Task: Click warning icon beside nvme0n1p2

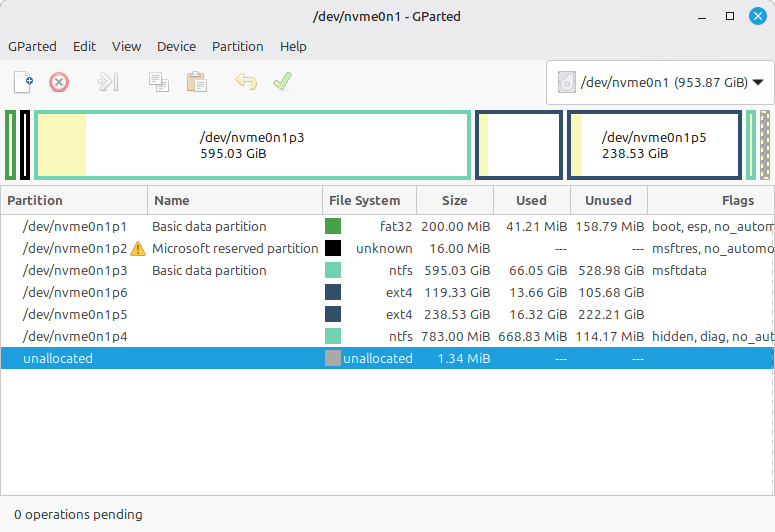Action: tap(138, 249)
